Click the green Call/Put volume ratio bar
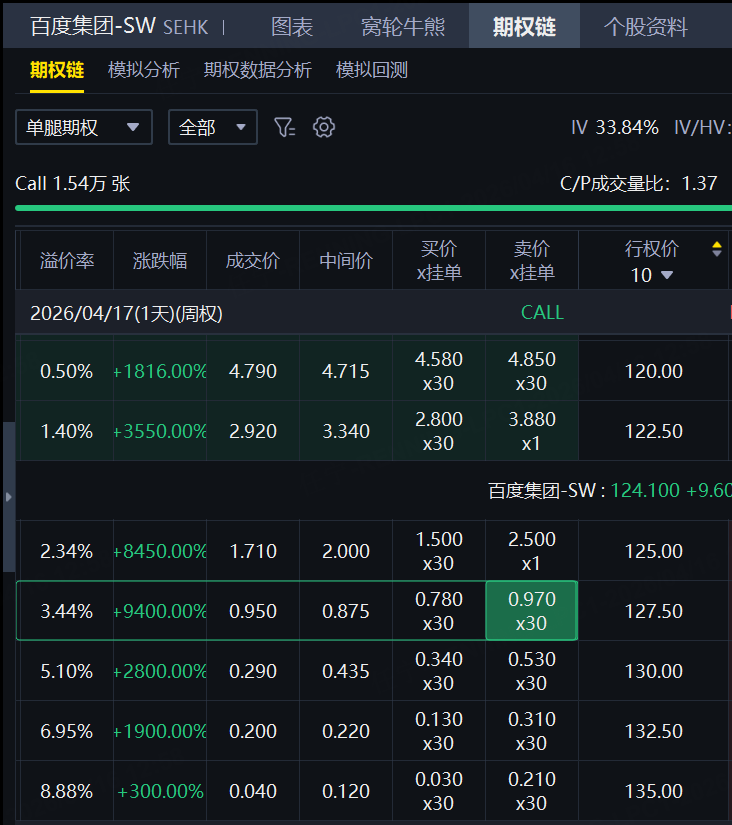The height and width of the screenshot is (825, 732). (x=366, y=208)
